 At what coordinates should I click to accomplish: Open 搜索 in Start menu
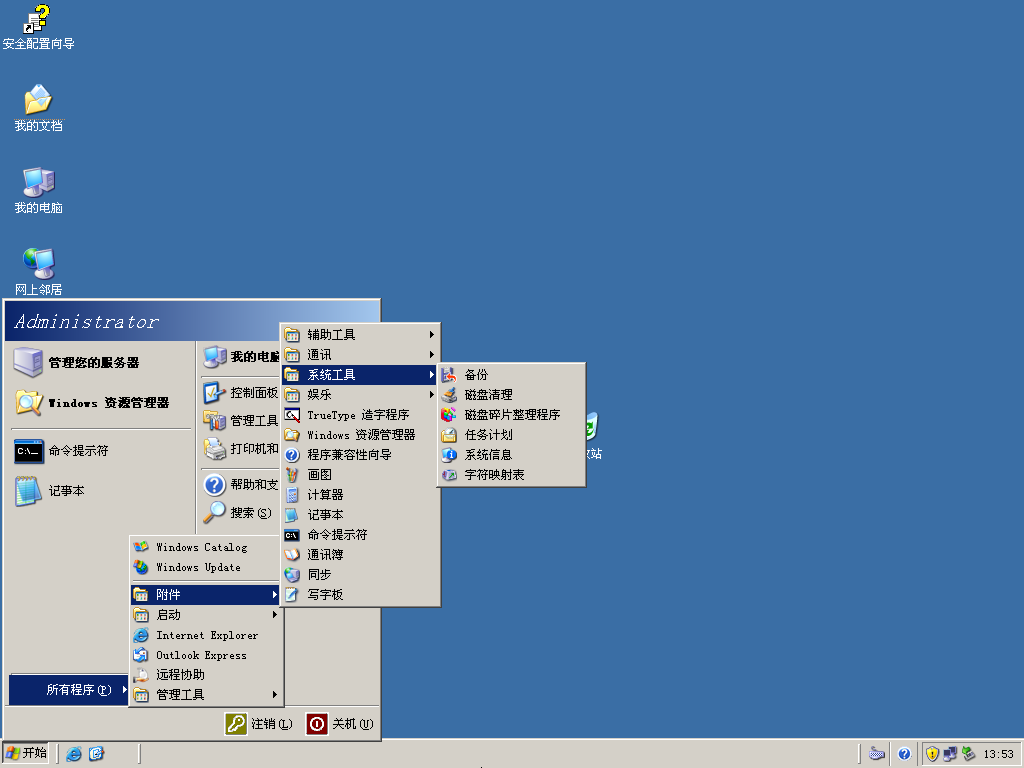click(x=241, y=513)
